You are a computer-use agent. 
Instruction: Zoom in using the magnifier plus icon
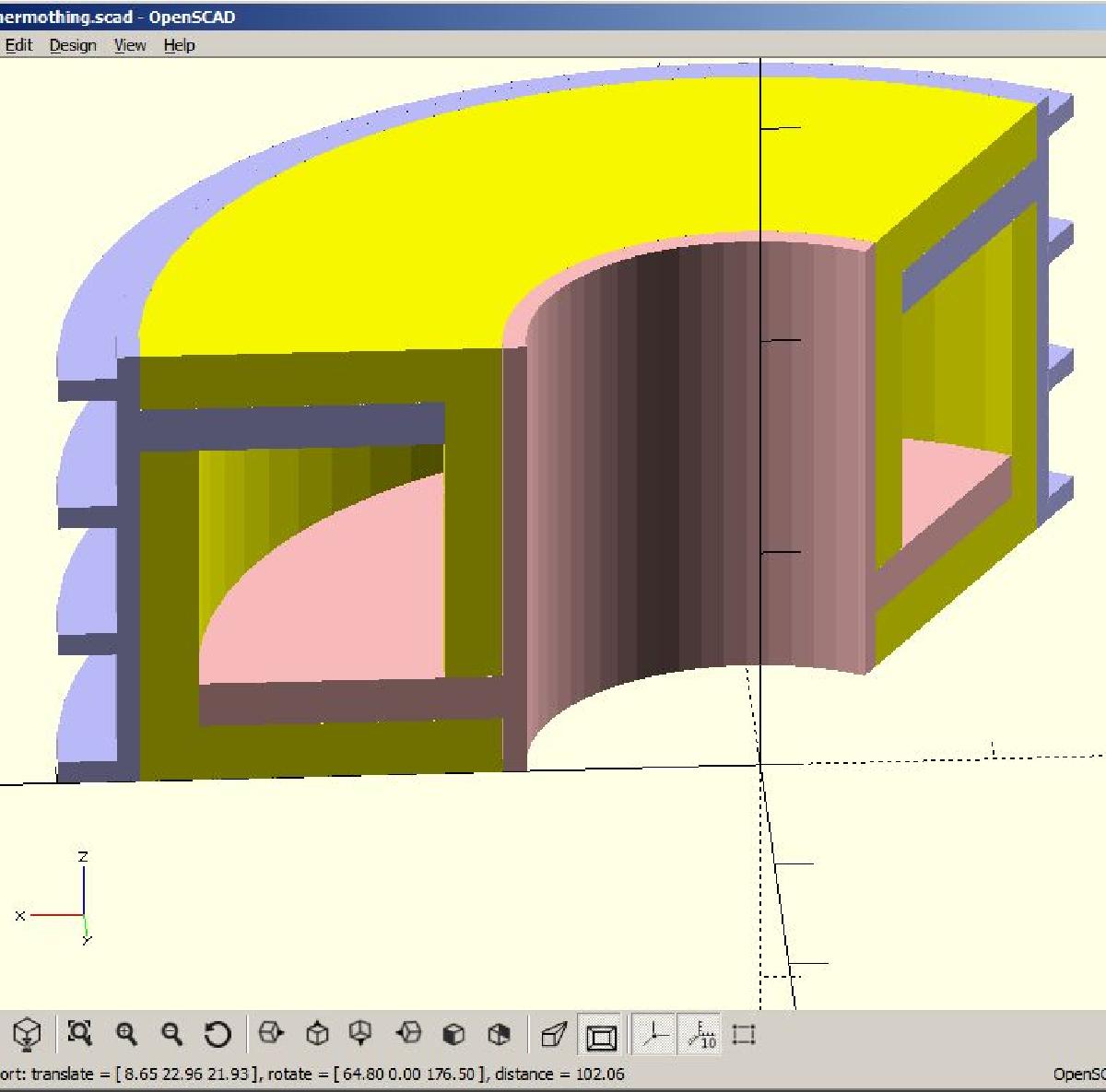(126, 1034)
